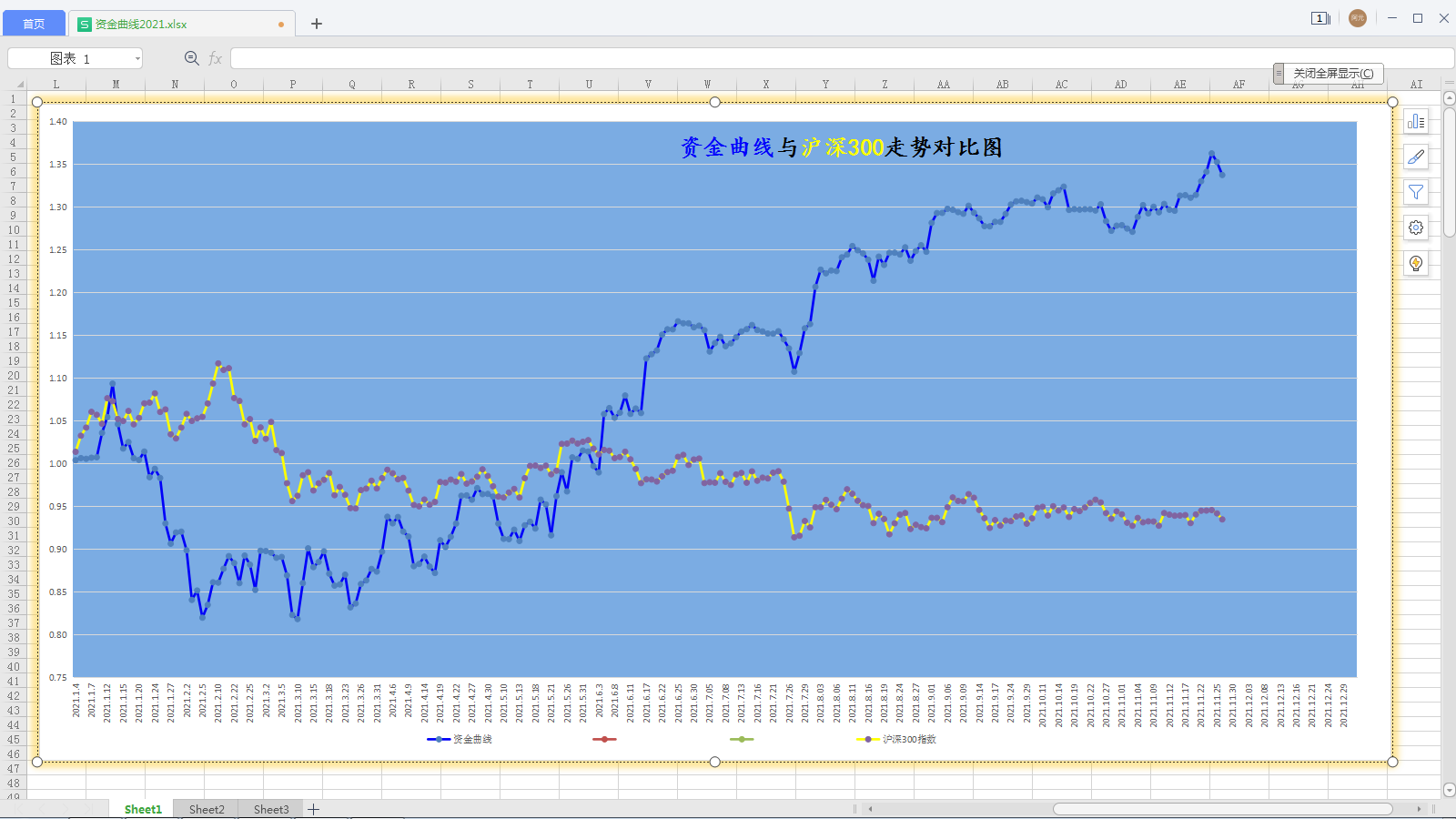The height and width of the screenshot is (819, 1456).
Task: Click the user avatar in title bar
Action: tap(1358, 18)
